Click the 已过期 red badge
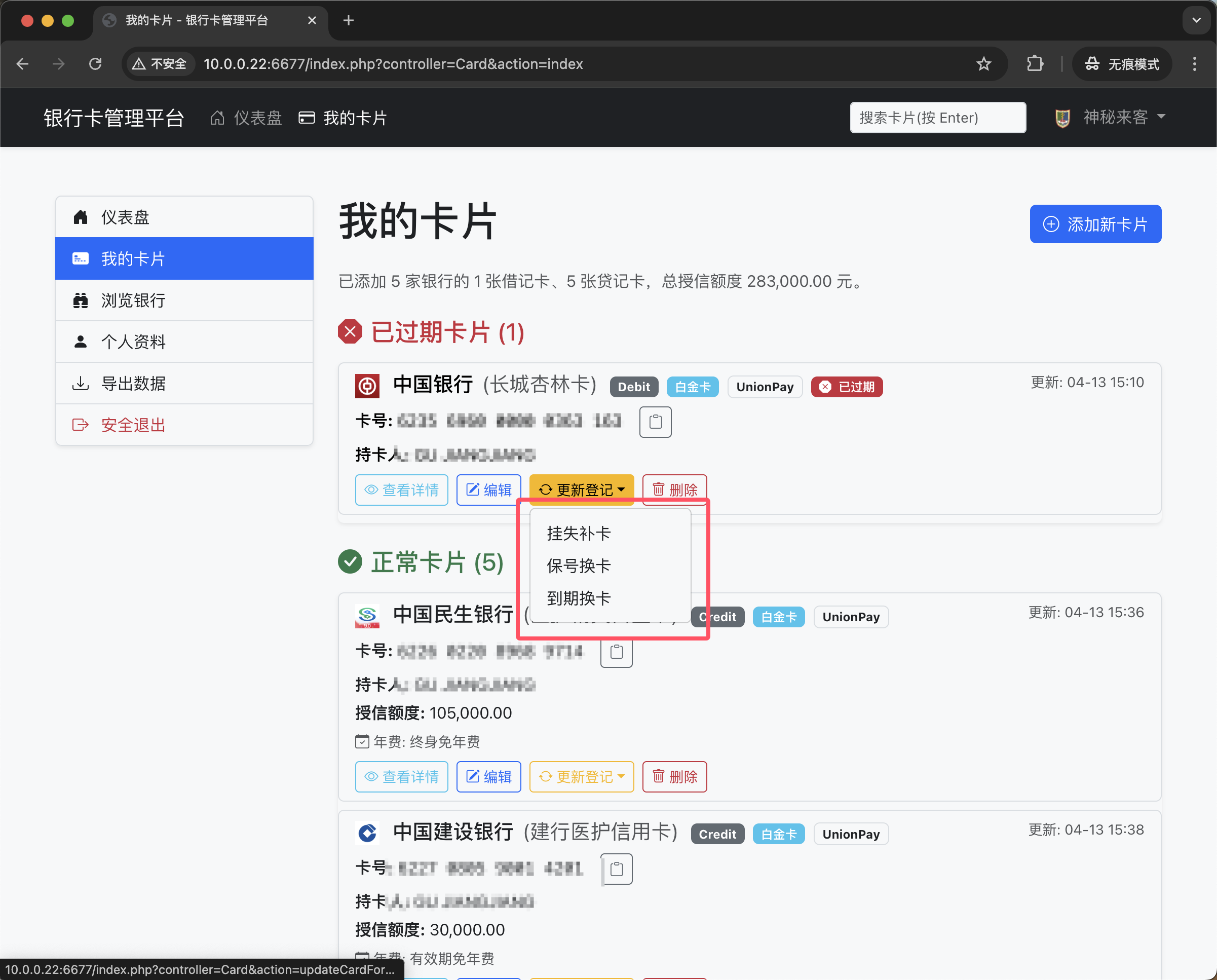 click(x=847, y=387)
